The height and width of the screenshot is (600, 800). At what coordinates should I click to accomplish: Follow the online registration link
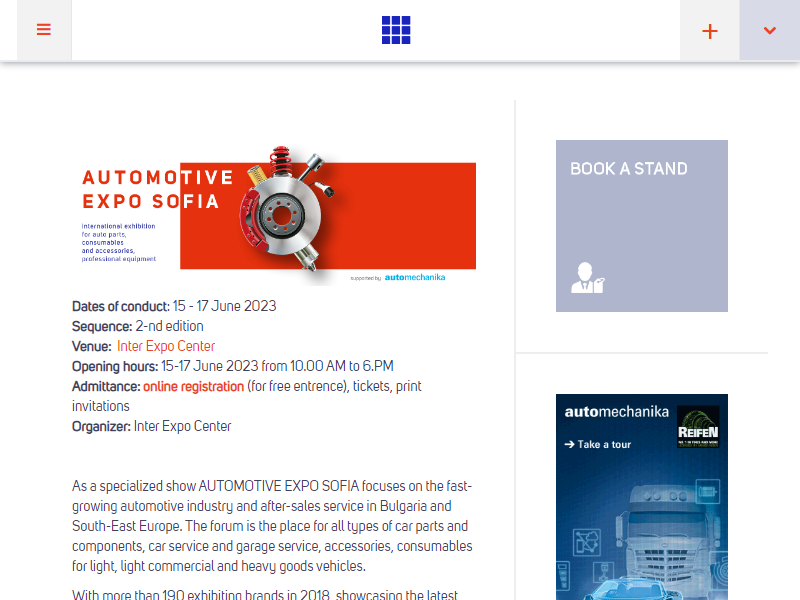pyautogui.click(x=193, y=386)
